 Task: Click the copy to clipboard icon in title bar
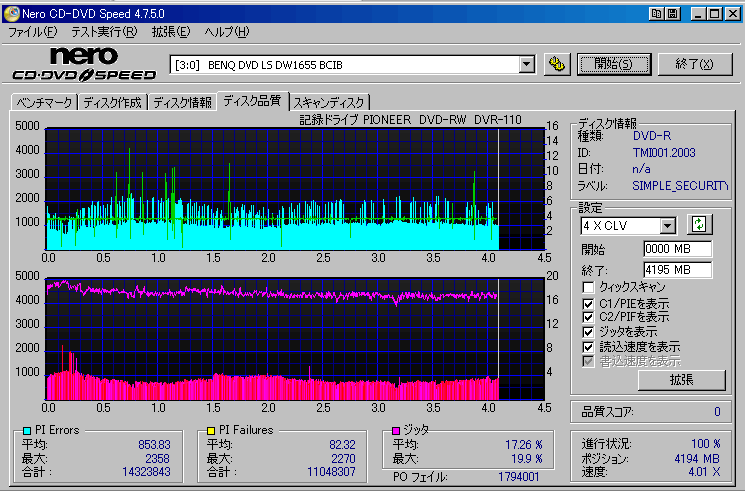[656, 13]
